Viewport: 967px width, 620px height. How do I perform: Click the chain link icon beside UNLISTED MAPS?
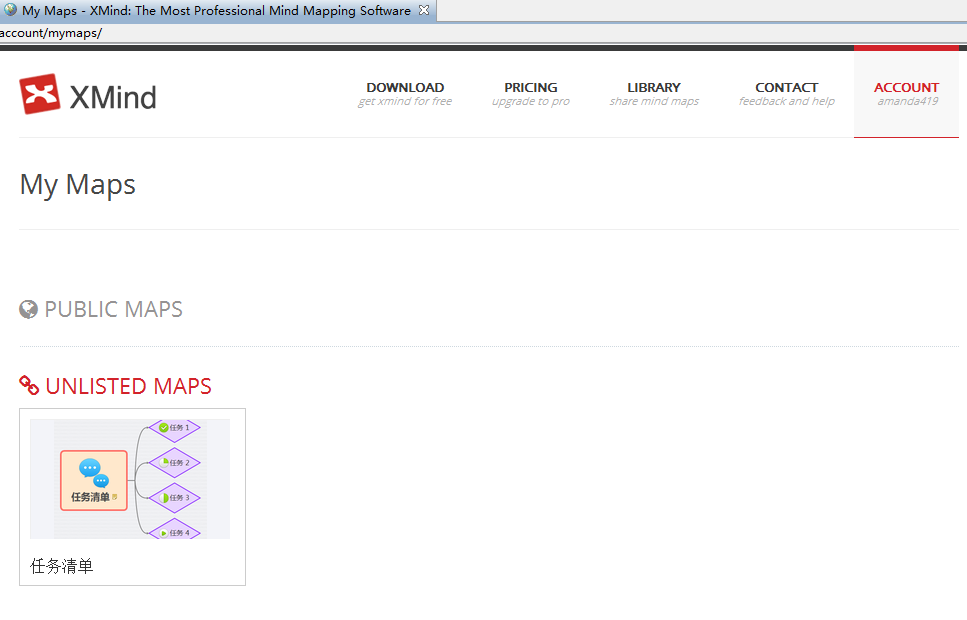pyautogui.click(x=30, y=386)
